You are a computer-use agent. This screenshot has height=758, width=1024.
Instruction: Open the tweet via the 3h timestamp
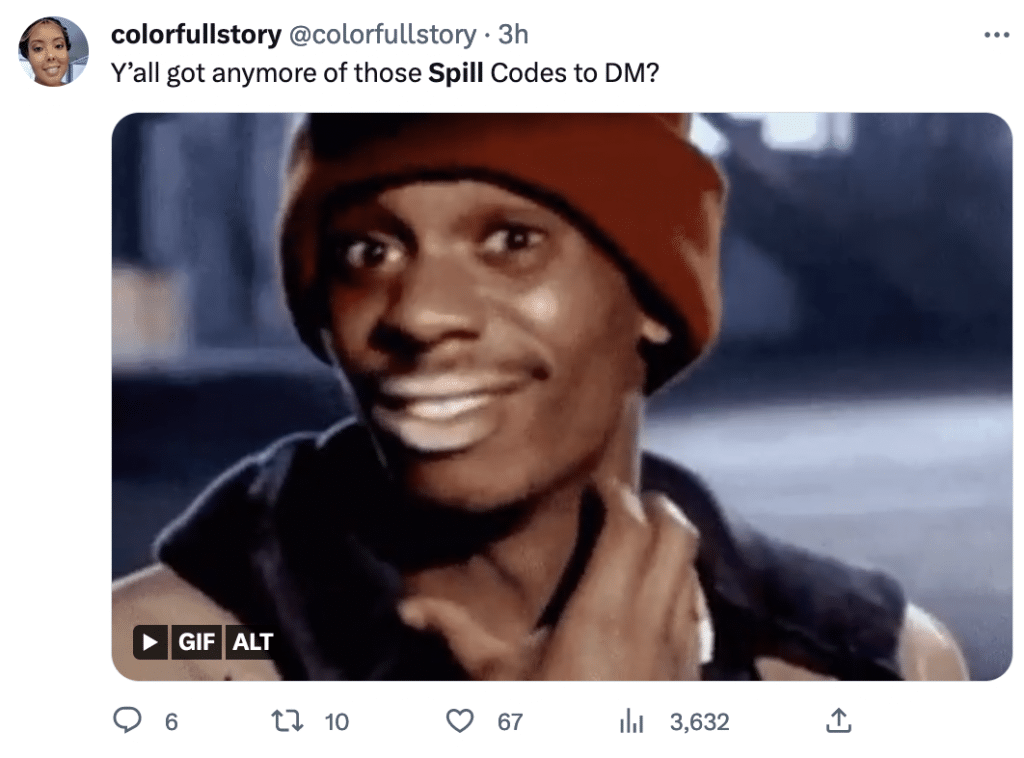coord(513,35)
